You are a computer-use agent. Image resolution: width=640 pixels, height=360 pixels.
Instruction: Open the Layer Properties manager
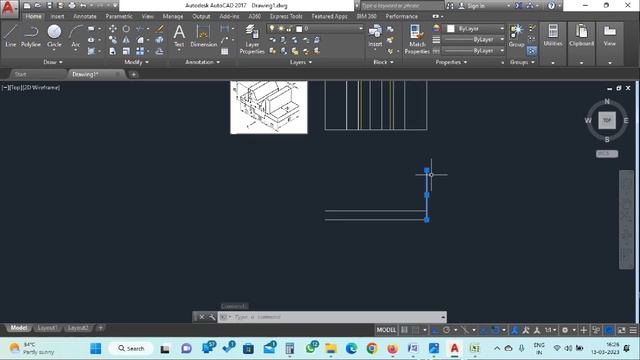252,39
